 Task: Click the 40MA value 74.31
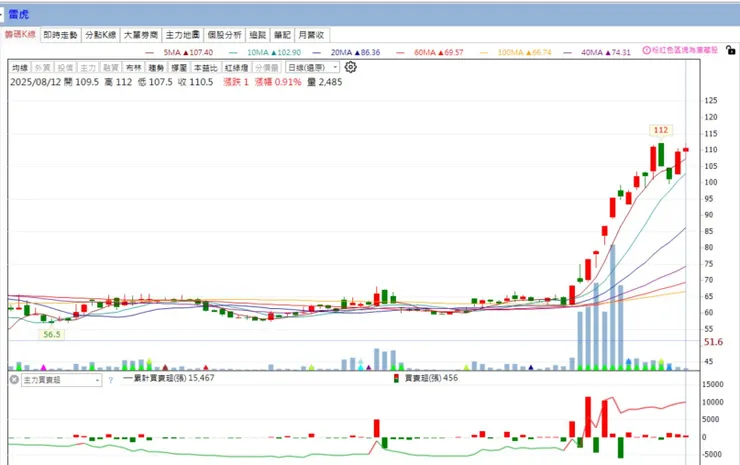click(x=621, y=52)
